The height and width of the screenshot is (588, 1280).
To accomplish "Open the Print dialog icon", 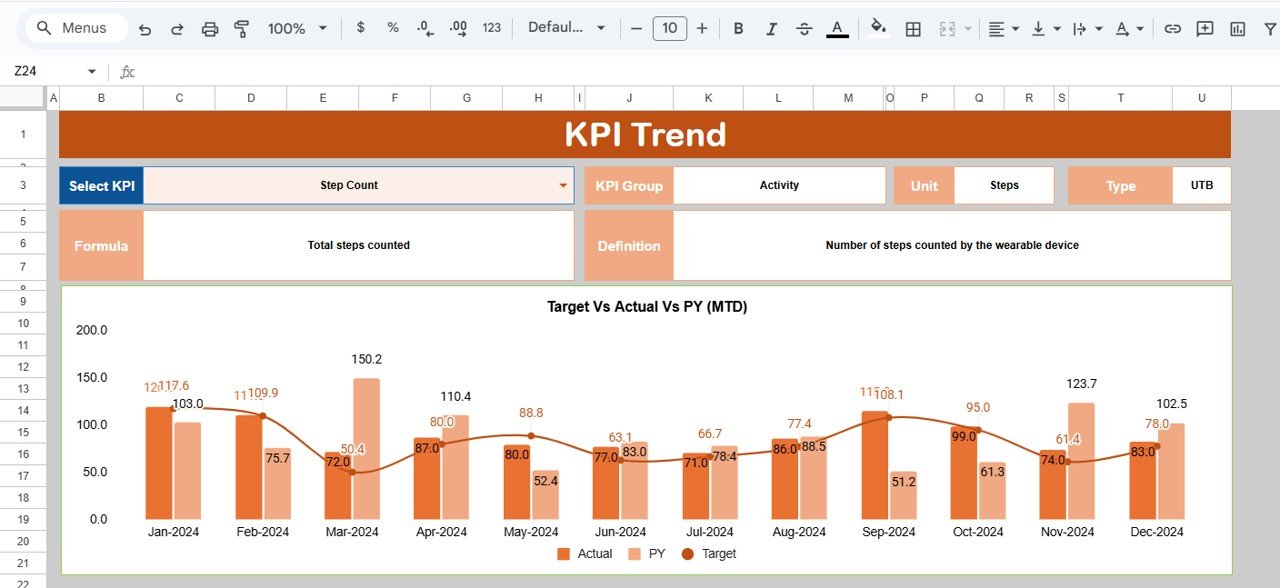I will 210,28.
